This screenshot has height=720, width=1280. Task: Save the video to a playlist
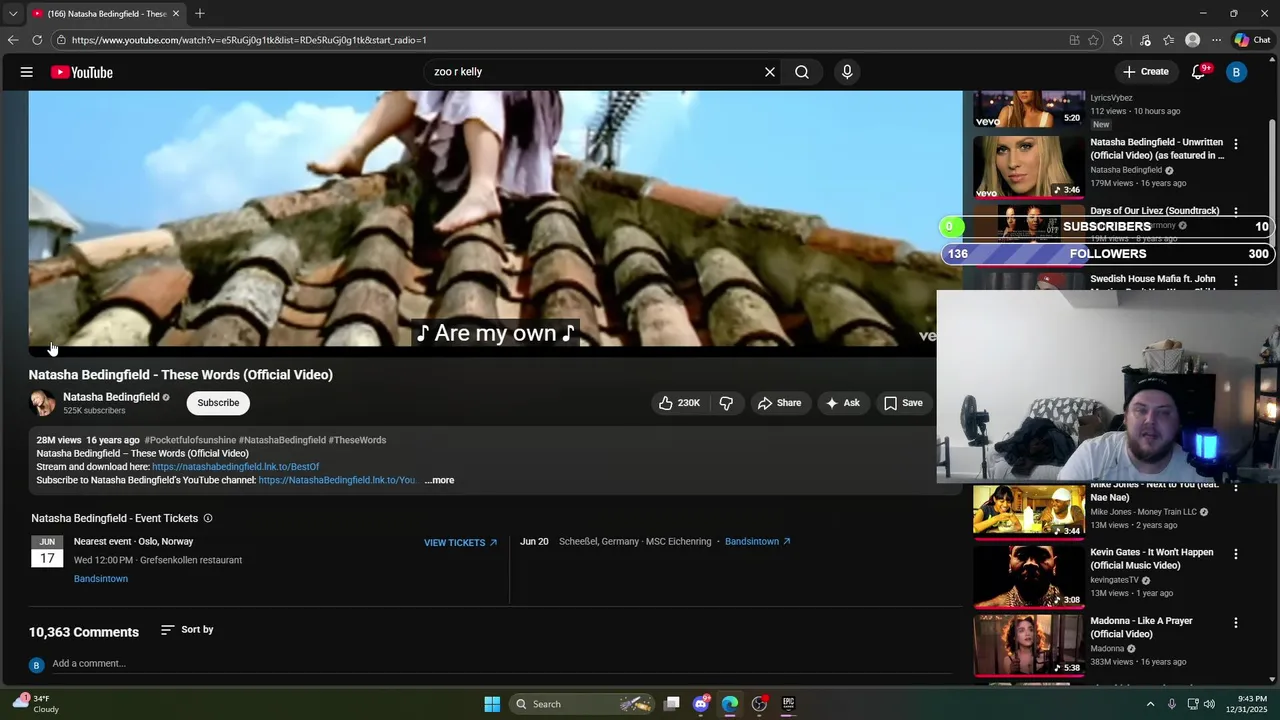point(903,403)
